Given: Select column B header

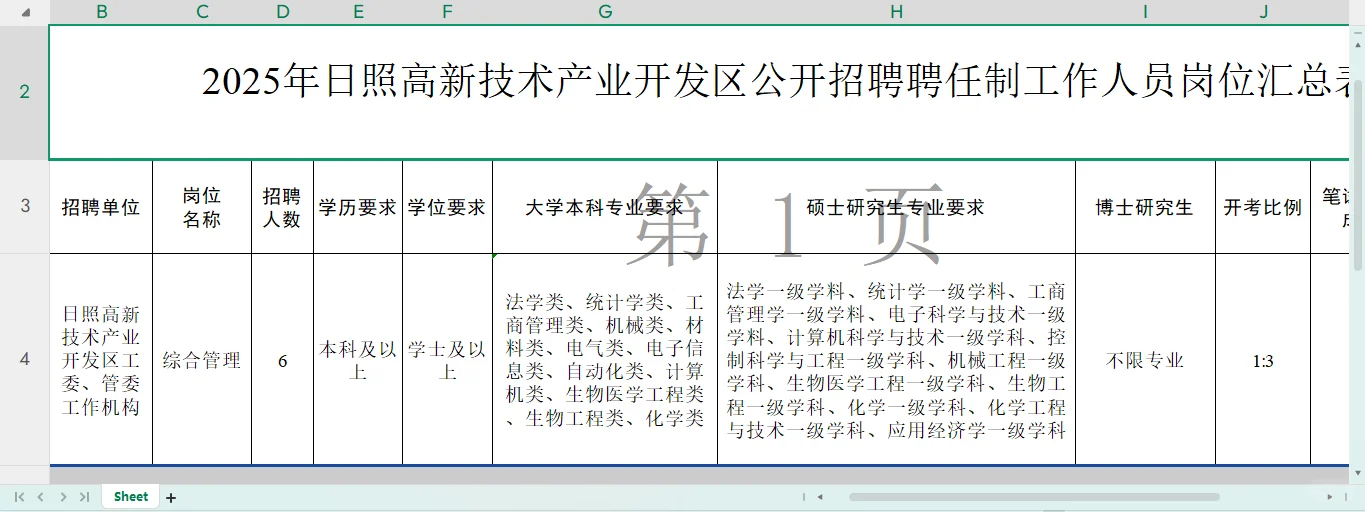Looking at the screenshot, I should 101,12.
